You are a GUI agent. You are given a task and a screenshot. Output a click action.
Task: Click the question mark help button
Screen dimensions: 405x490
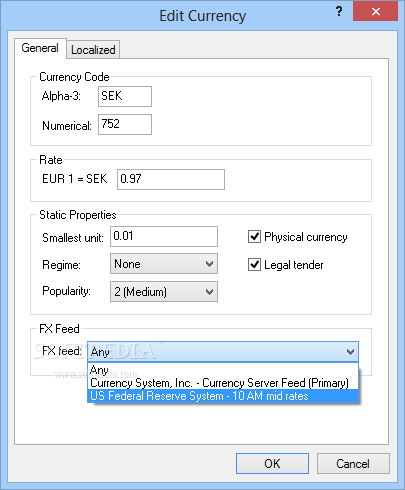pos(339,12)
